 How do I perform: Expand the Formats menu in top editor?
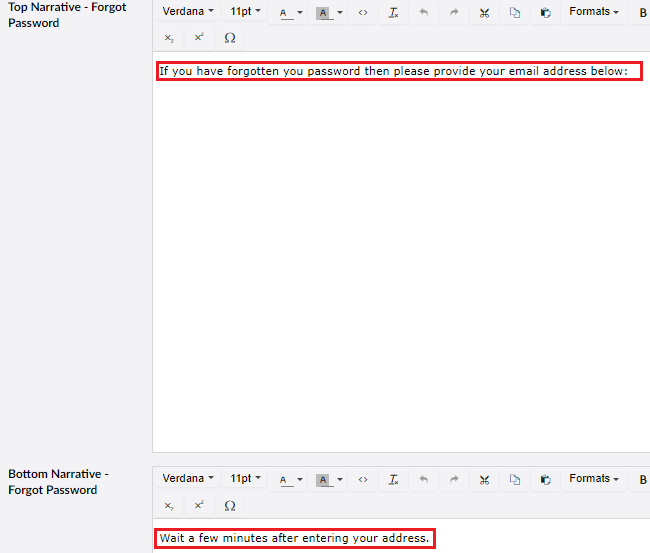point(594,12)
